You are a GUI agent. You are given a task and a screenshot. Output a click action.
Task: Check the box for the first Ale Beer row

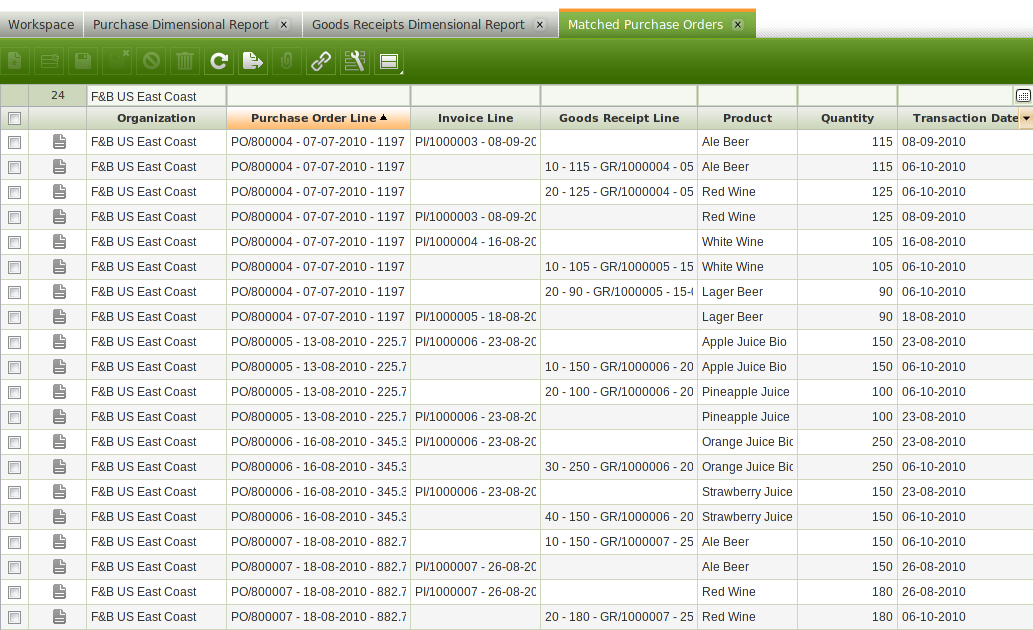coord(14,142)
